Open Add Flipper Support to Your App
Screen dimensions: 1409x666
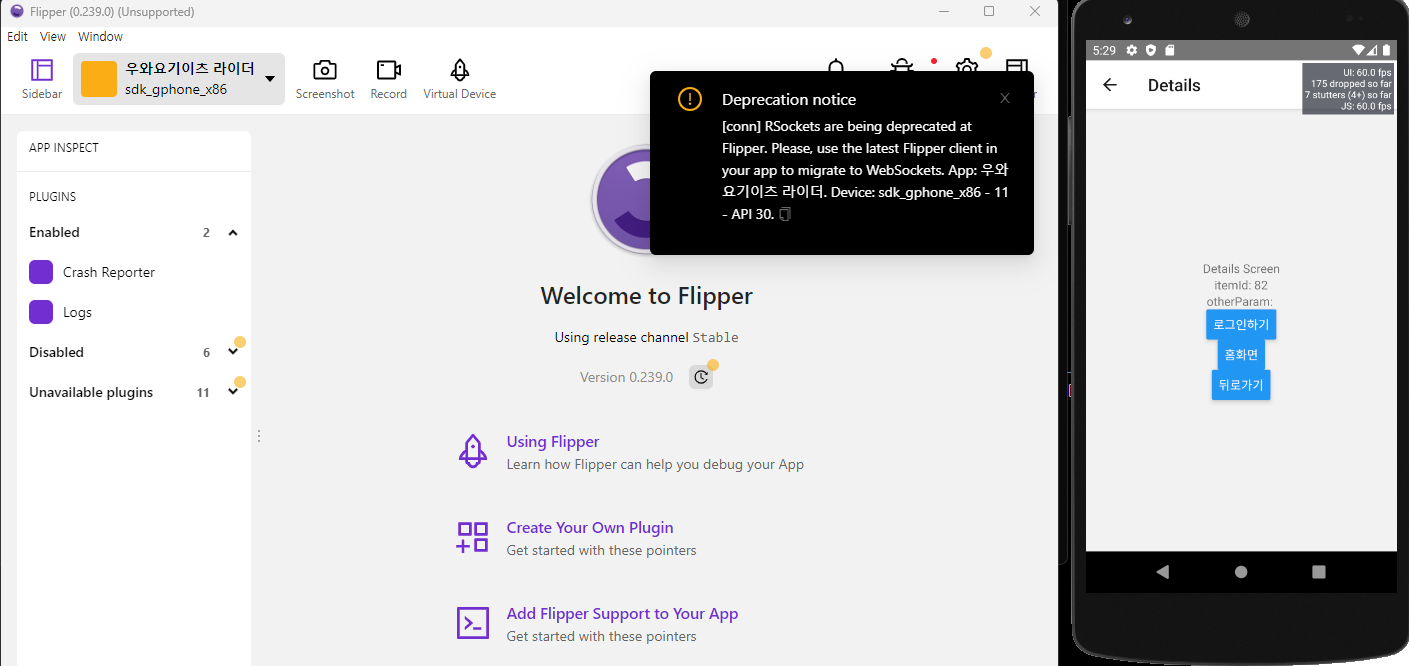pyautogui.click(x=622, y=613)
